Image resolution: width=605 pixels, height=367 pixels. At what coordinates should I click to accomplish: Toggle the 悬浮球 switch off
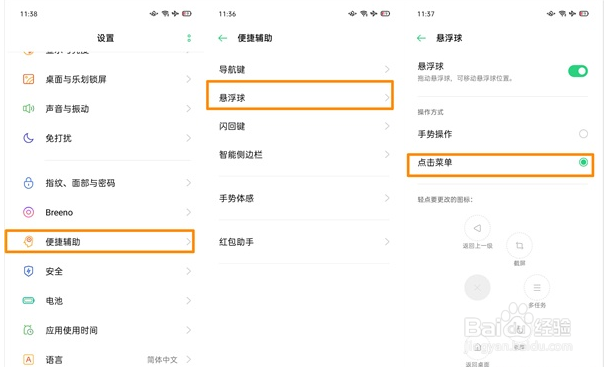pyautogui.click(x=578, y=71)
